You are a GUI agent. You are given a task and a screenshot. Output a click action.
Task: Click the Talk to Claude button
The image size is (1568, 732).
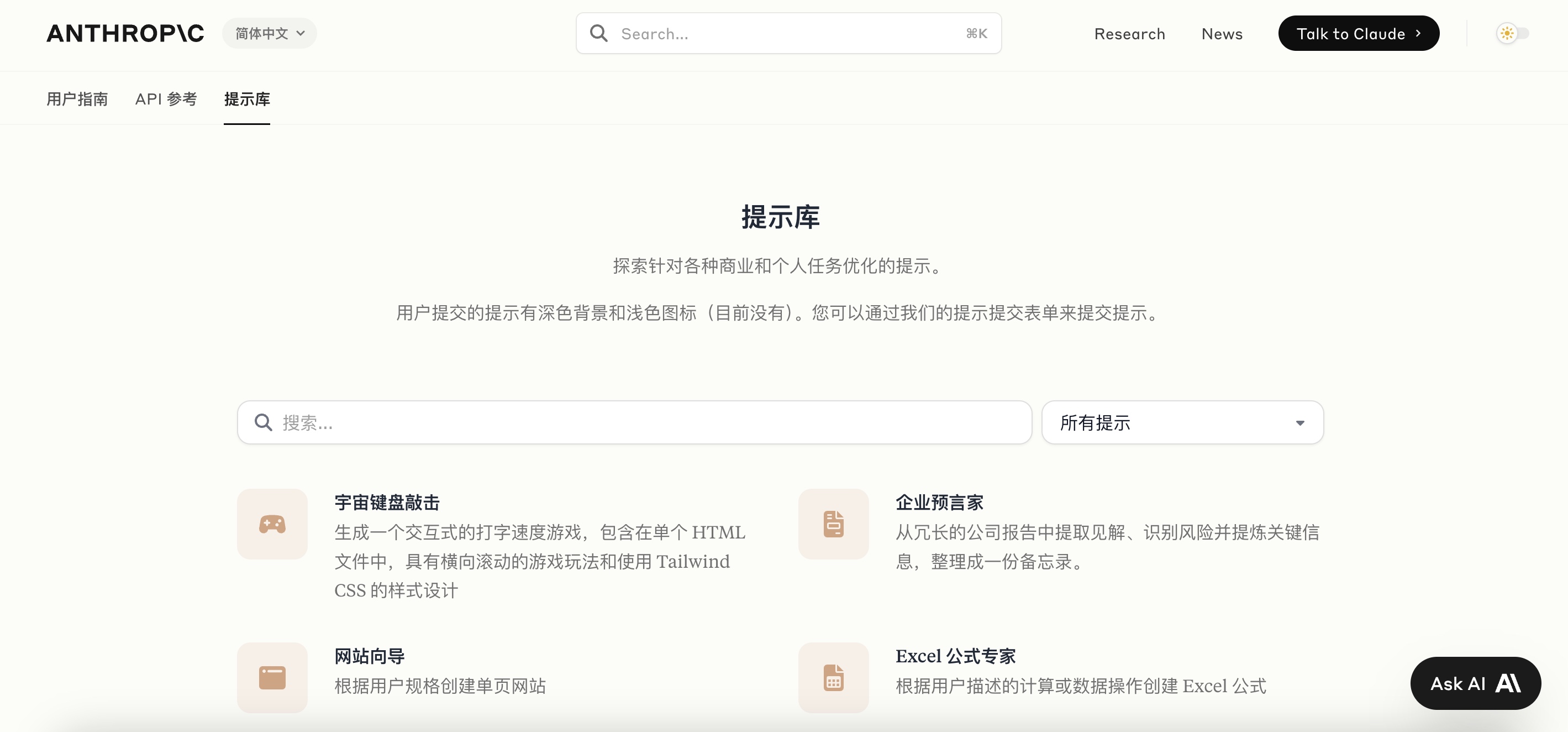1358,34
